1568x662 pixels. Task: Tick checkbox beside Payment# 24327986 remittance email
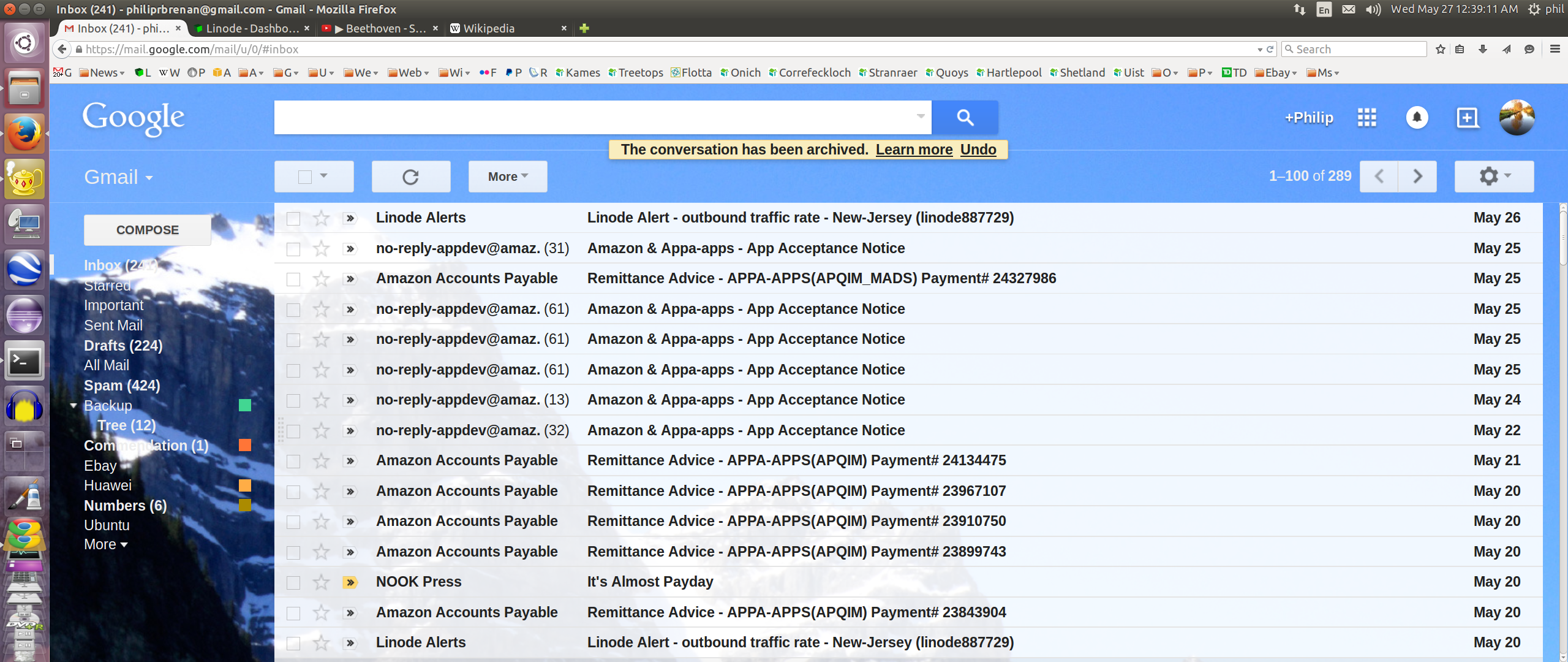(293, 279)
